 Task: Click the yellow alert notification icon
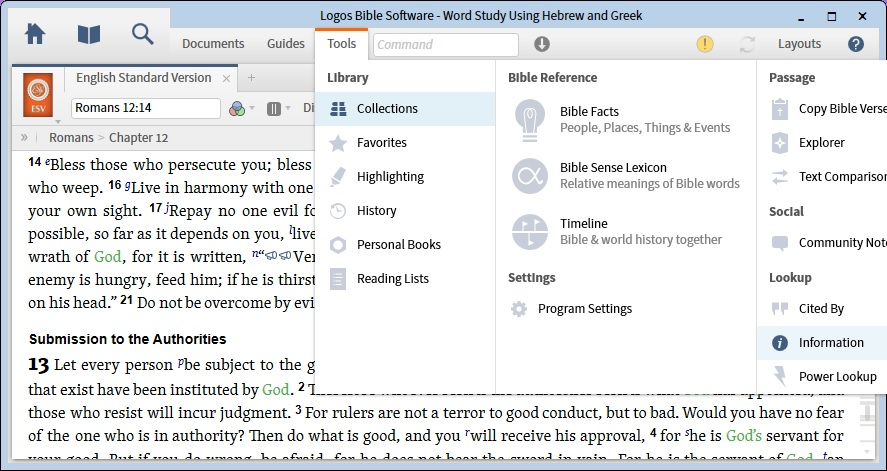click(705, 44)
